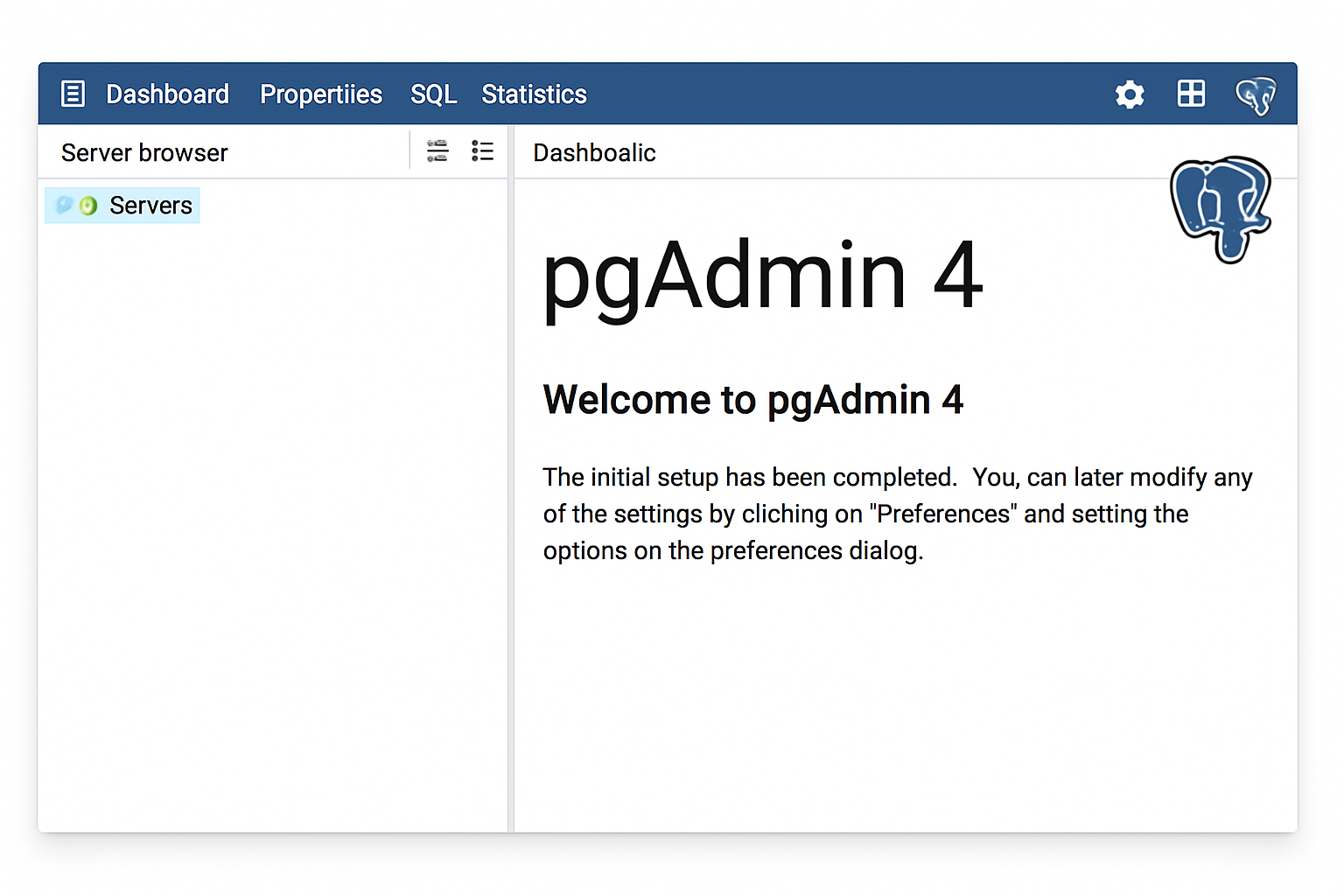Image resolution: width=1344 pixels, height=896 pixels.
Task: Click the large PostgreSQL elephant logo
Action: click(x=1221, y=209)
